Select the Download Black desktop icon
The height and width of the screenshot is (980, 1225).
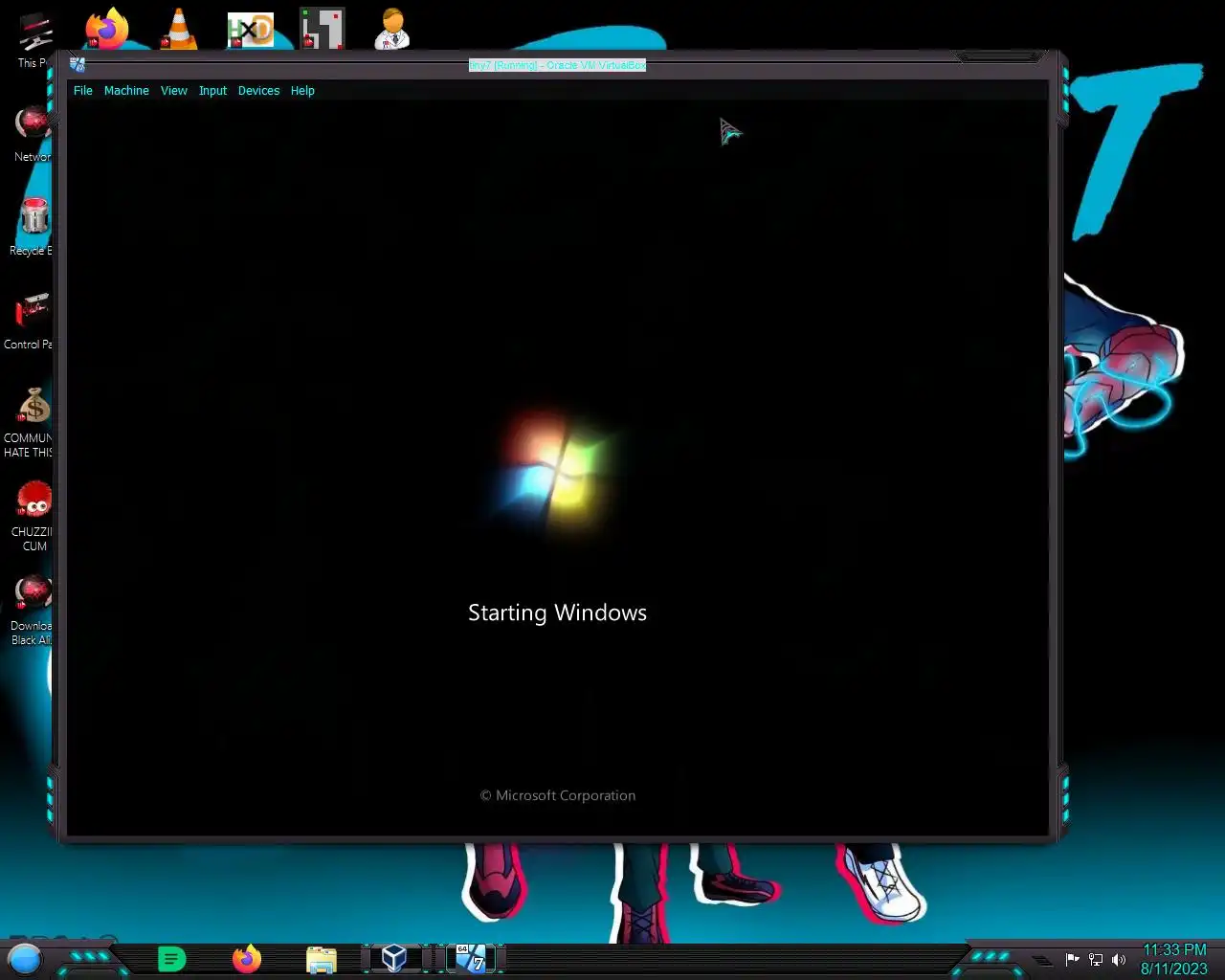point(33,610)
